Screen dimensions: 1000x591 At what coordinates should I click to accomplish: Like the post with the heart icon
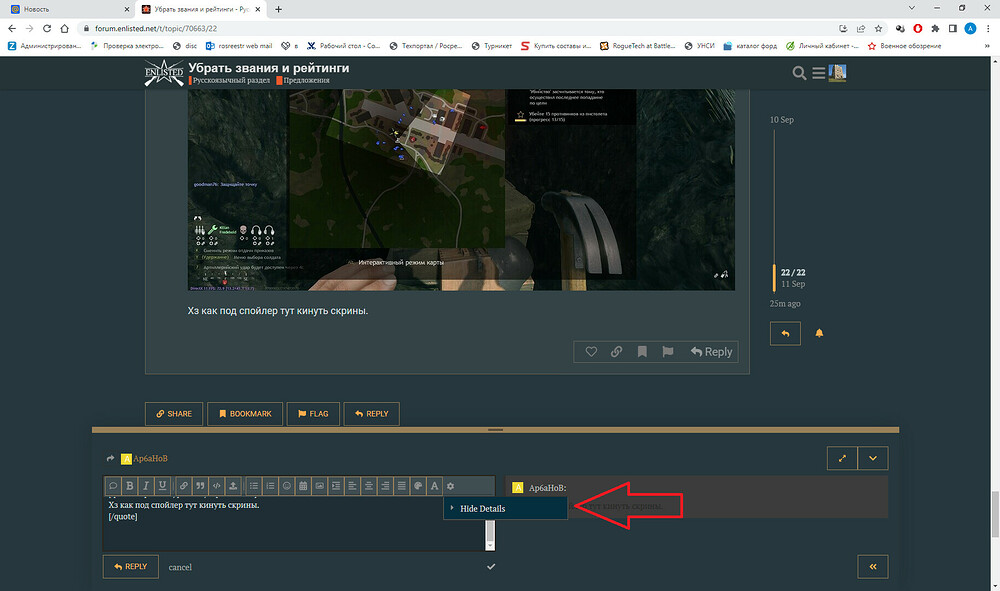(x=591, y=352)
